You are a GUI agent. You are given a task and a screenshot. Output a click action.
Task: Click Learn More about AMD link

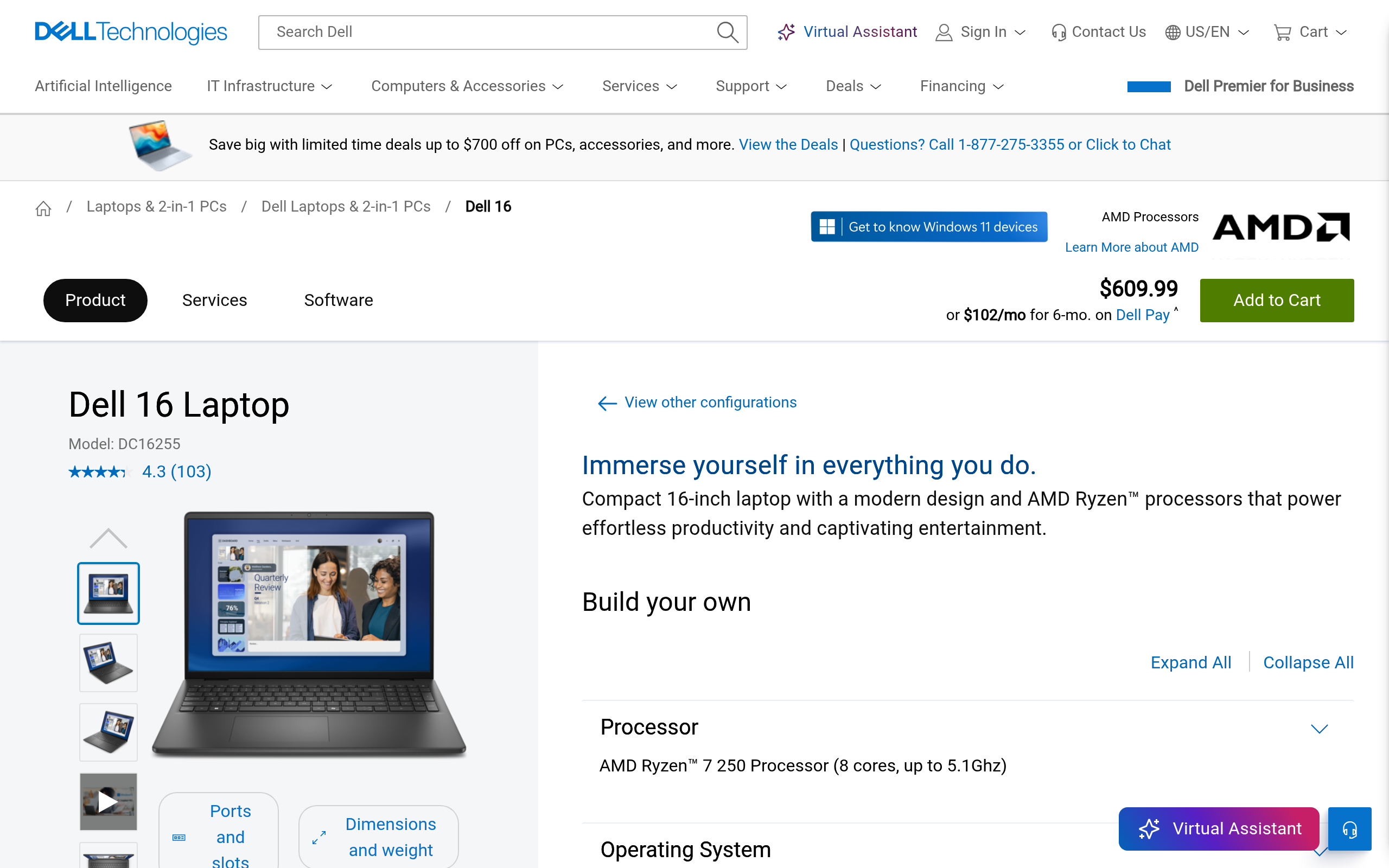point(1131,247)
